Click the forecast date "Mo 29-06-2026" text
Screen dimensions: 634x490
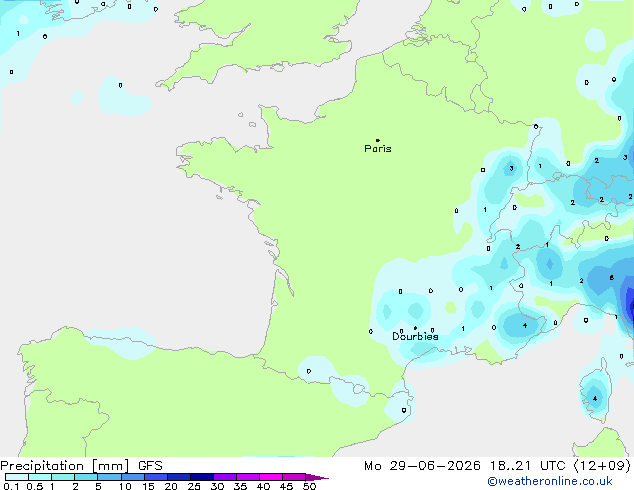coord(422,466)
